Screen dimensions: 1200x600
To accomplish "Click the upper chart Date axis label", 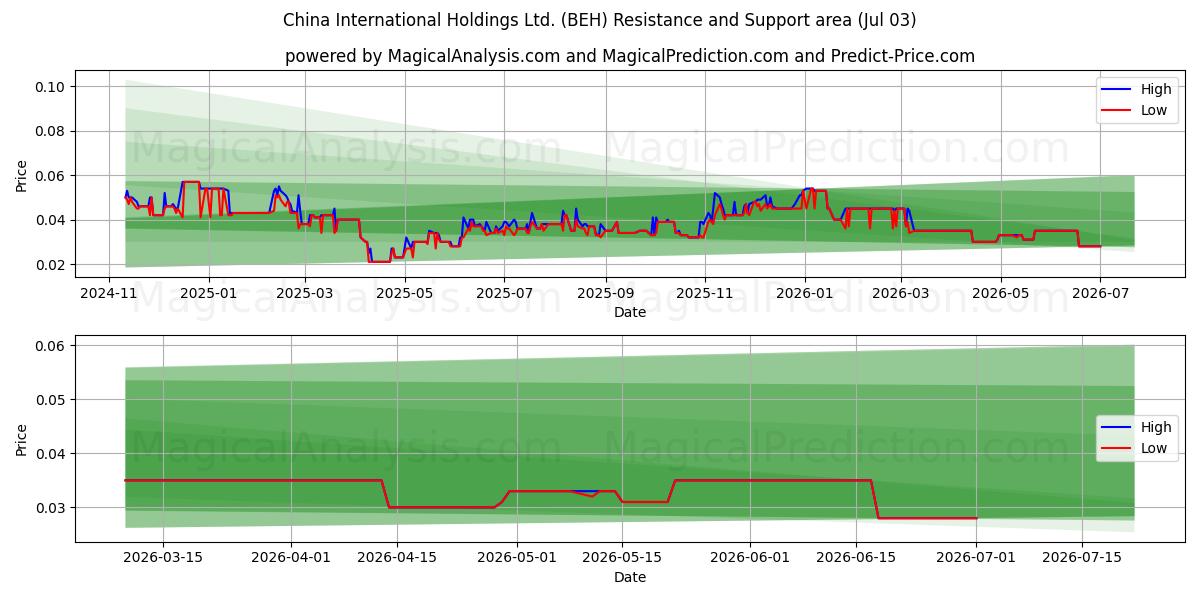I will (x=630, y=312).
